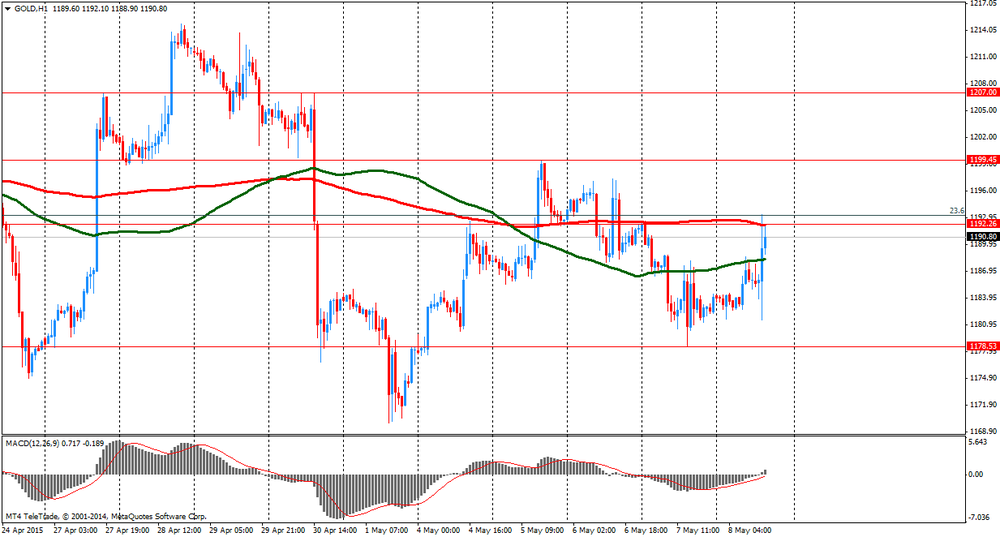Click the 1171.90 price scale value

click(x=983, y=404)
